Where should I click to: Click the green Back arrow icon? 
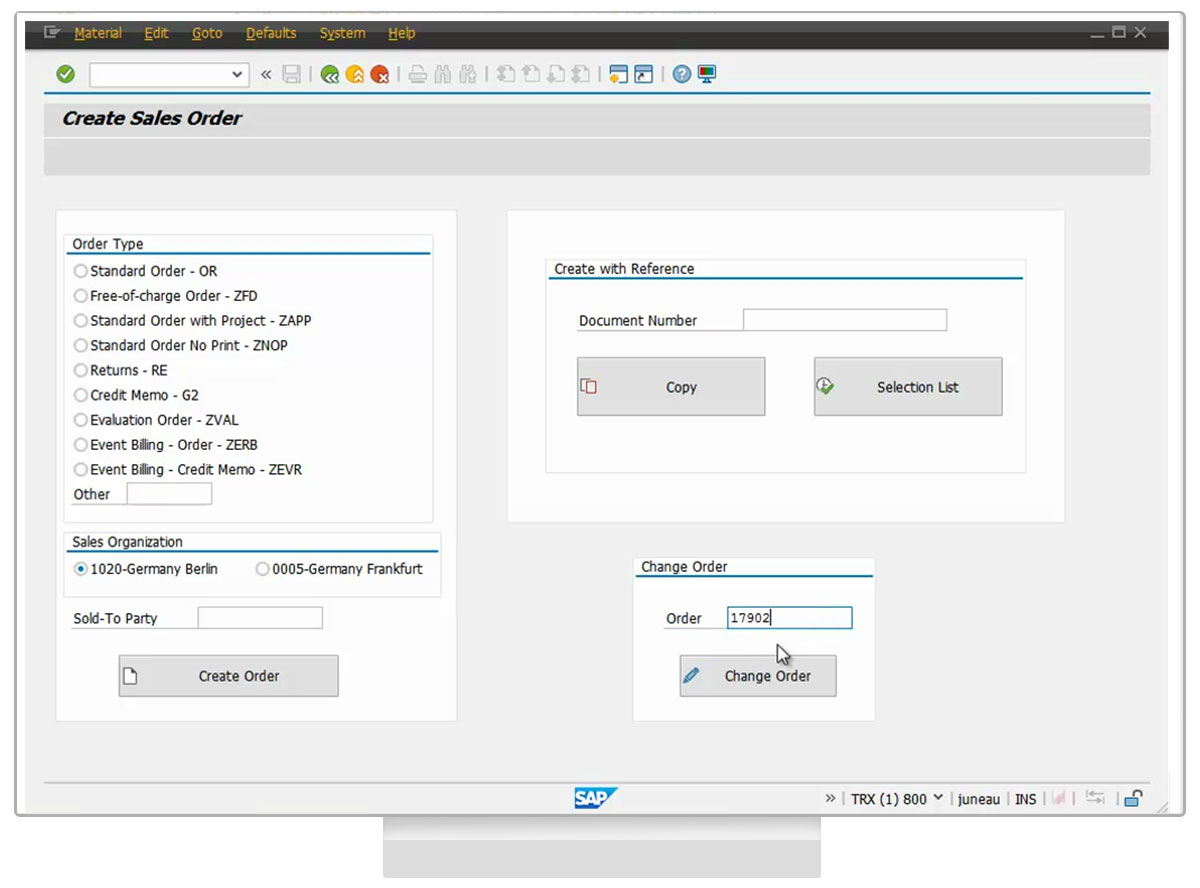click(x=330, y=74)
